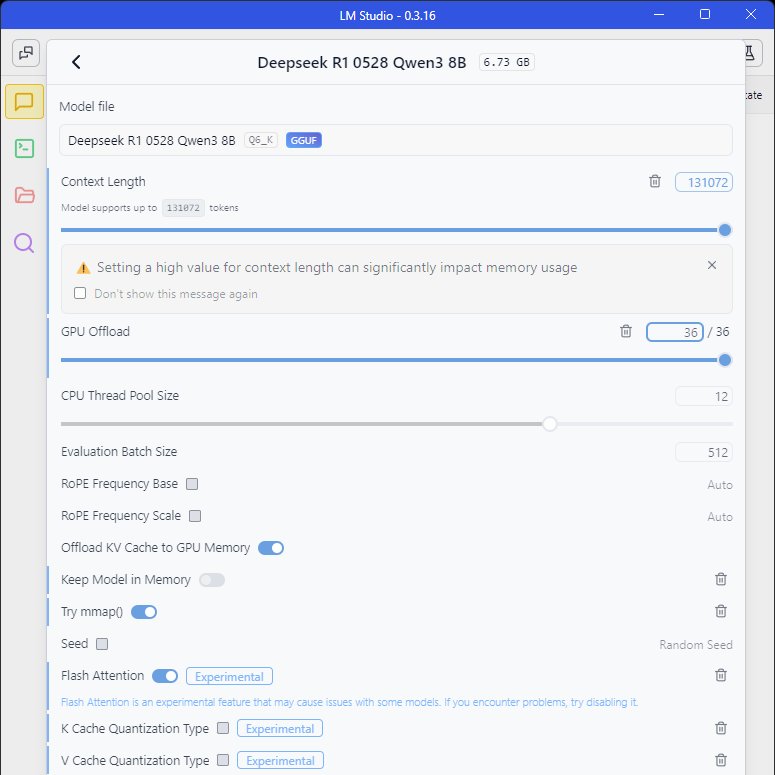Click the Q6_K quantization badge
Screen dimensions: 775x775
261,140
